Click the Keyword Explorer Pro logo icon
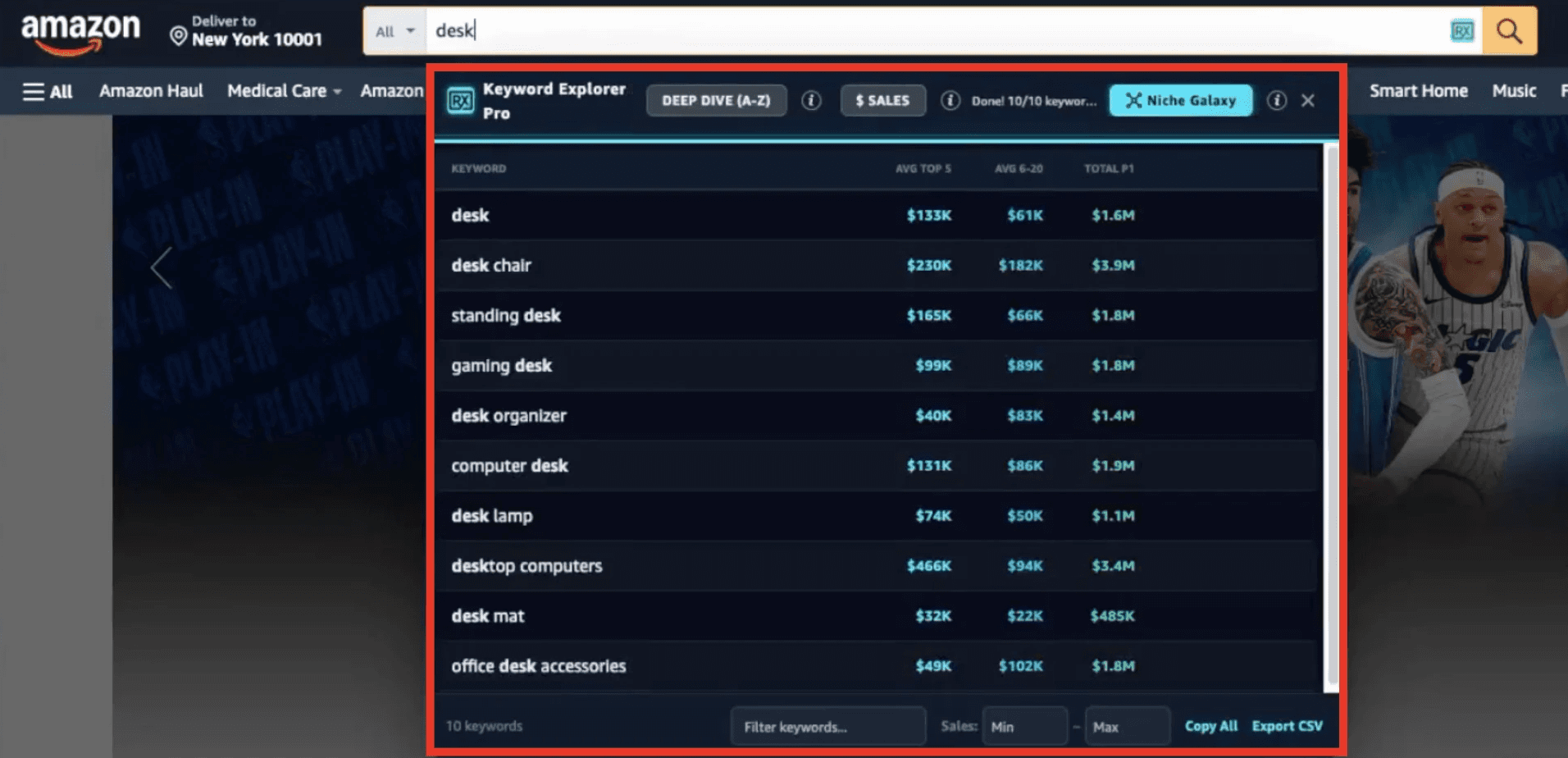1568x758 pixels. (461, 101)
